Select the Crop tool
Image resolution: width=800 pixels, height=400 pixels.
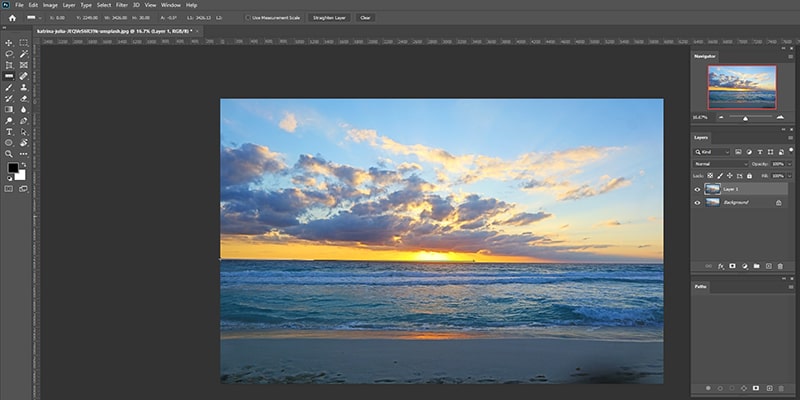(9, 65)
